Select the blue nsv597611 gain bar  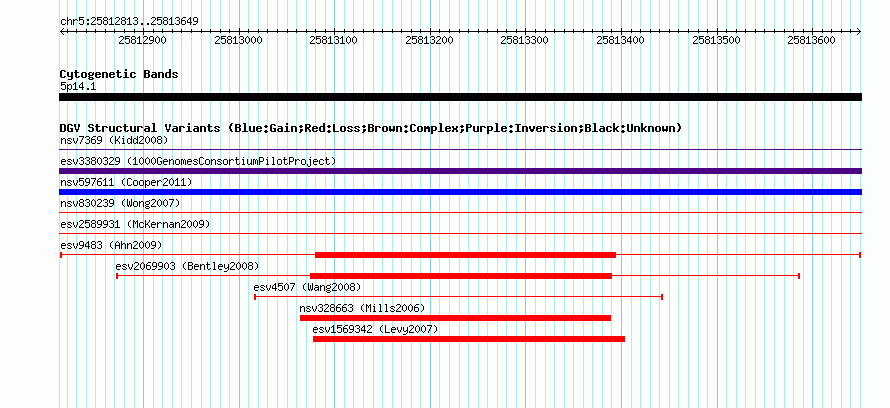point(460,192)
